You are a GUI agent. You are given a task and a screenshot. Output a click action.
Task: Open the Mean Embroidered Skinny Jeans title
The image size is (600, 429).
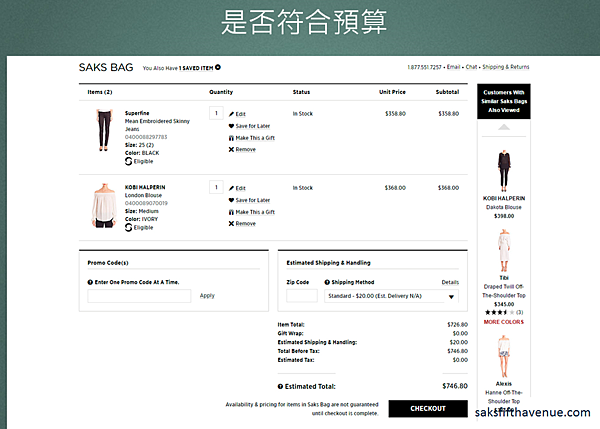point(157,125)
